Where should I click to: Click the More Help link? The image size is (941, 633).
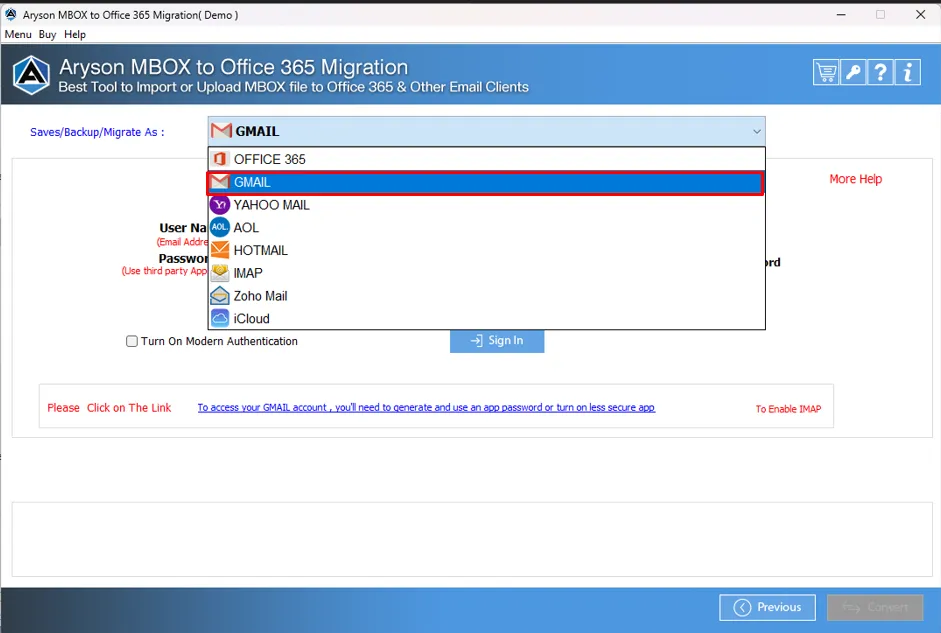tap(855, 179)
